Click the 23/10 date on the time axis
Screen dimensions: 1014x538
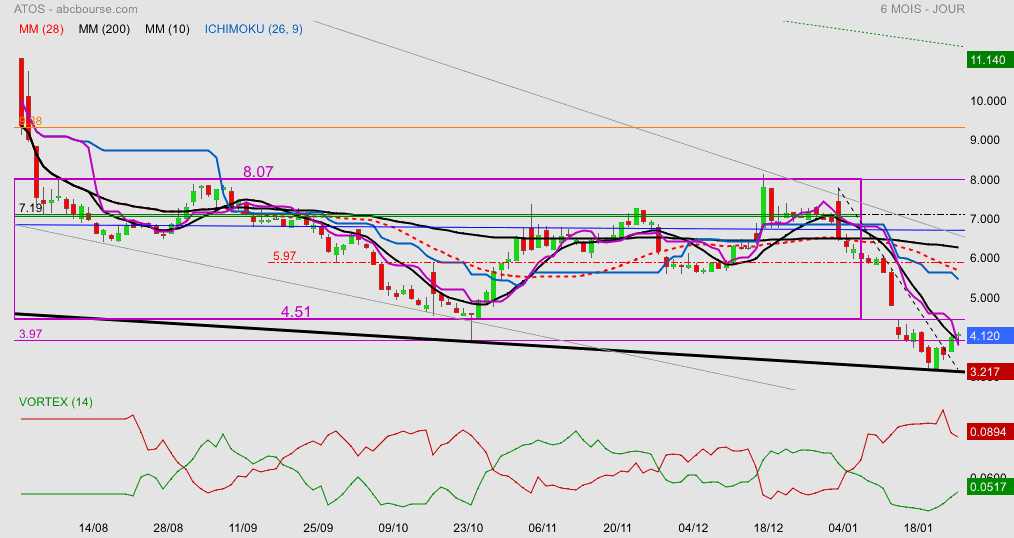pyautogui.click(x=468, y=527)
